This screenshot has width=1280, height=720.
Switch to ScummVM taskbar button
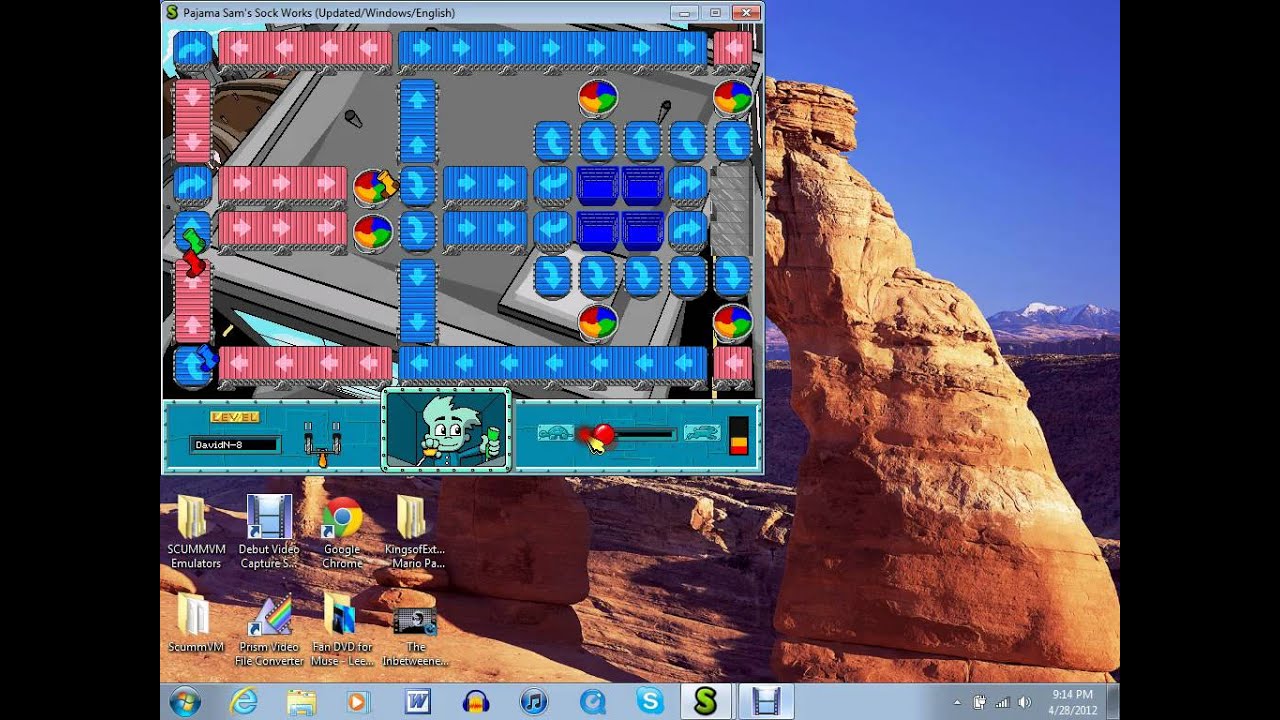707,702
